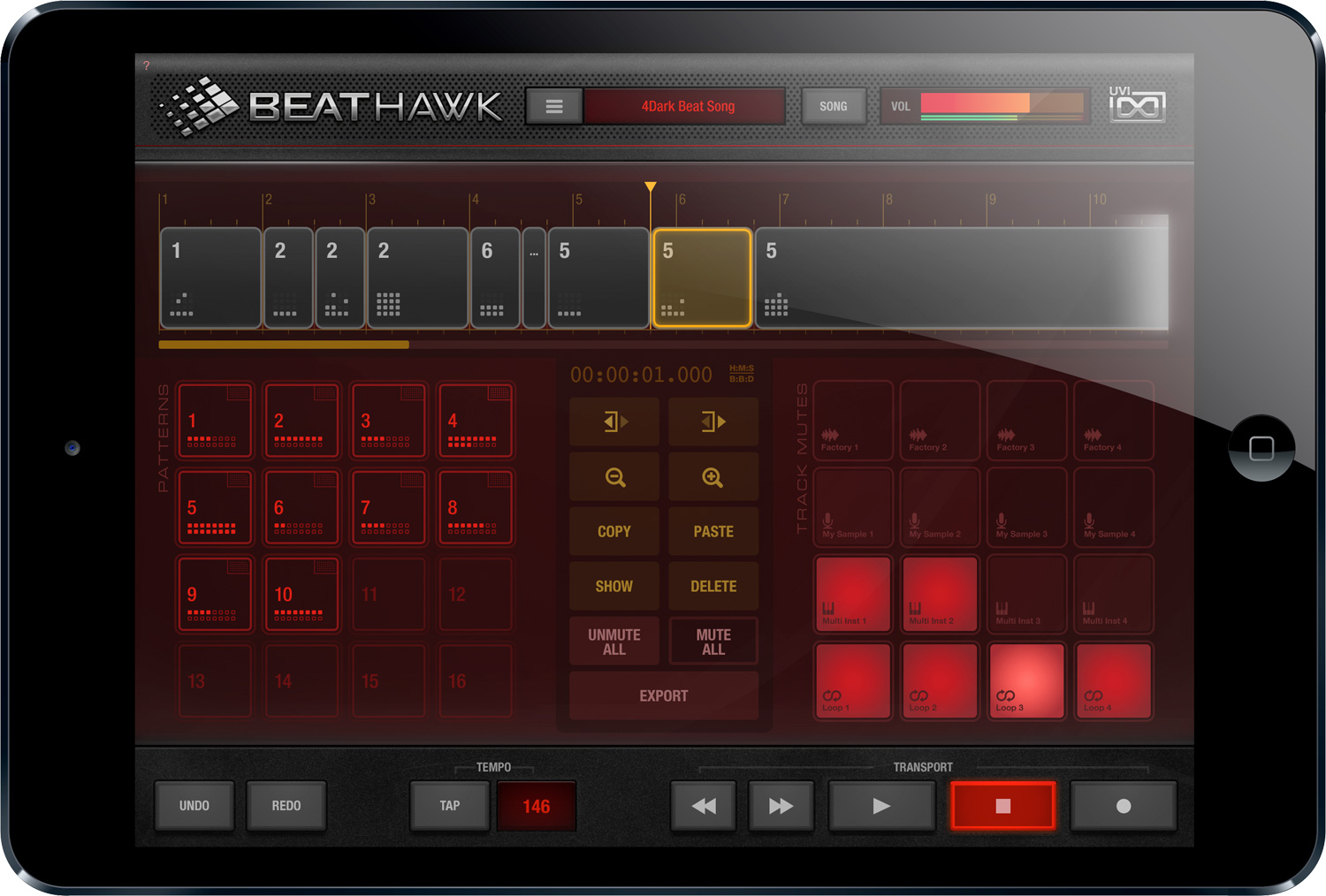The image size is (1326, 896).
Task: Click the insert-before arrow icon above zoom out
Action: pyautogui.click(x=615, y=421)
